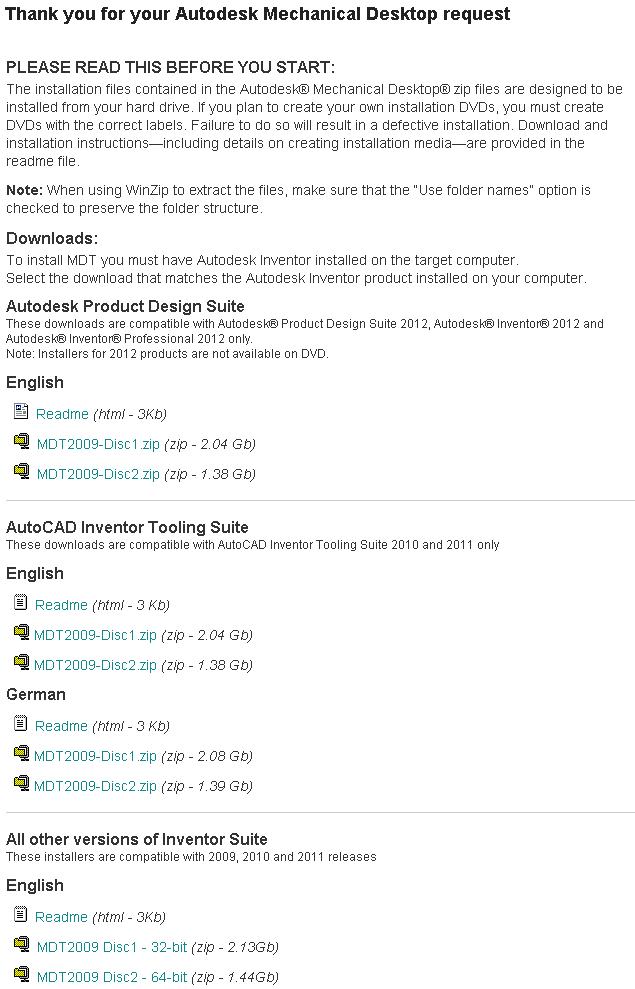Download the MDT2009 Disc1 - 32-bit link
The width and height of the screenshot is (635, 989).
[111, 947]
